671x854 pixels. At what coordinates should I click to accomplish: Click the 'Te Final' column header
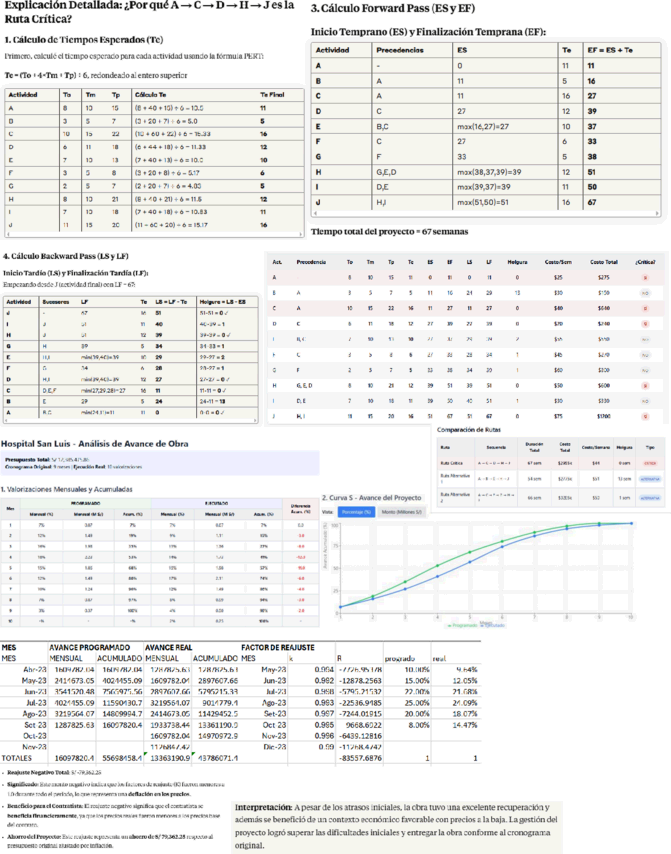[x=272, y=95]
